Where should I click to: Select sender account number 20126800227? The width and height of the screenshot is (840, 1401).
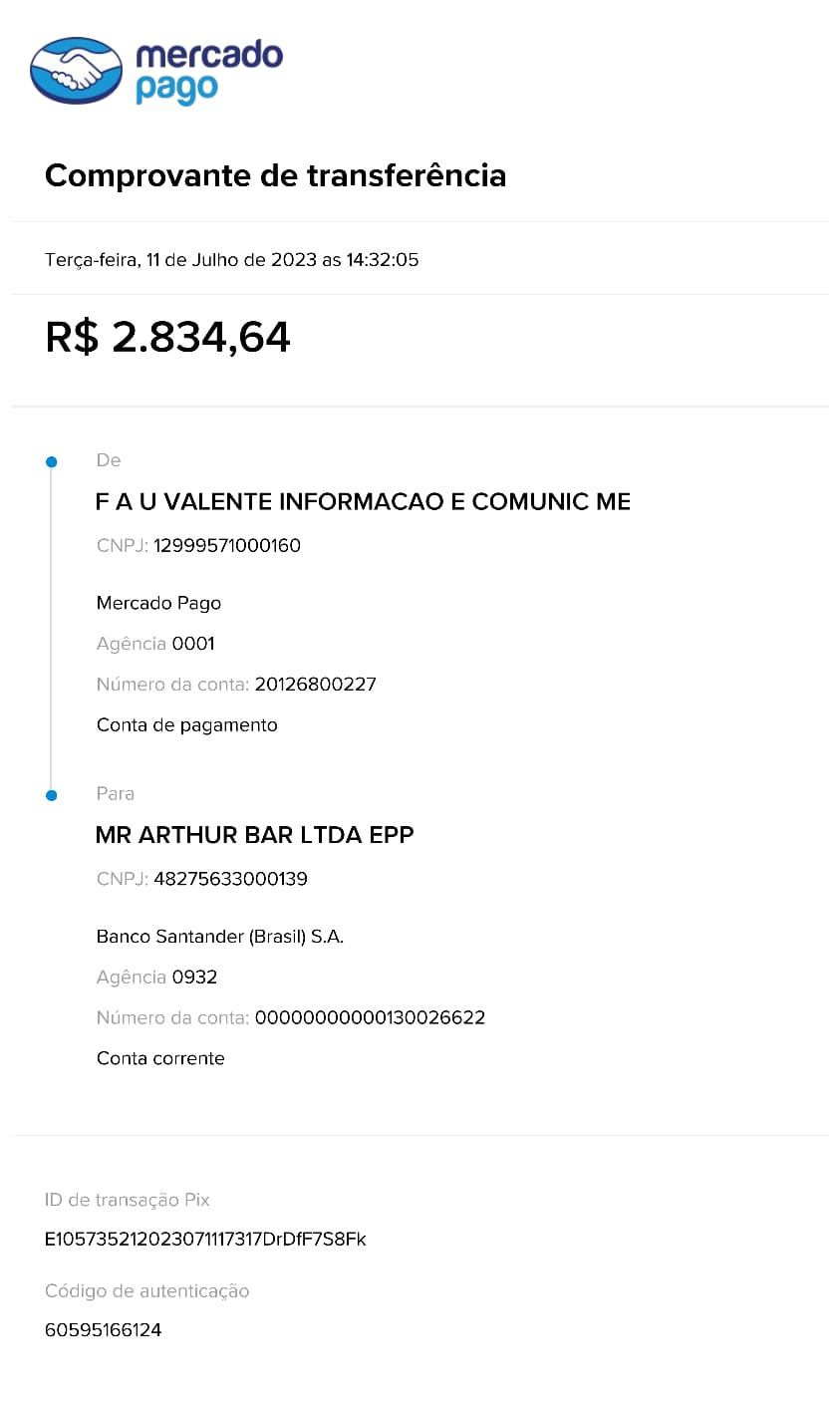(316, 685)
